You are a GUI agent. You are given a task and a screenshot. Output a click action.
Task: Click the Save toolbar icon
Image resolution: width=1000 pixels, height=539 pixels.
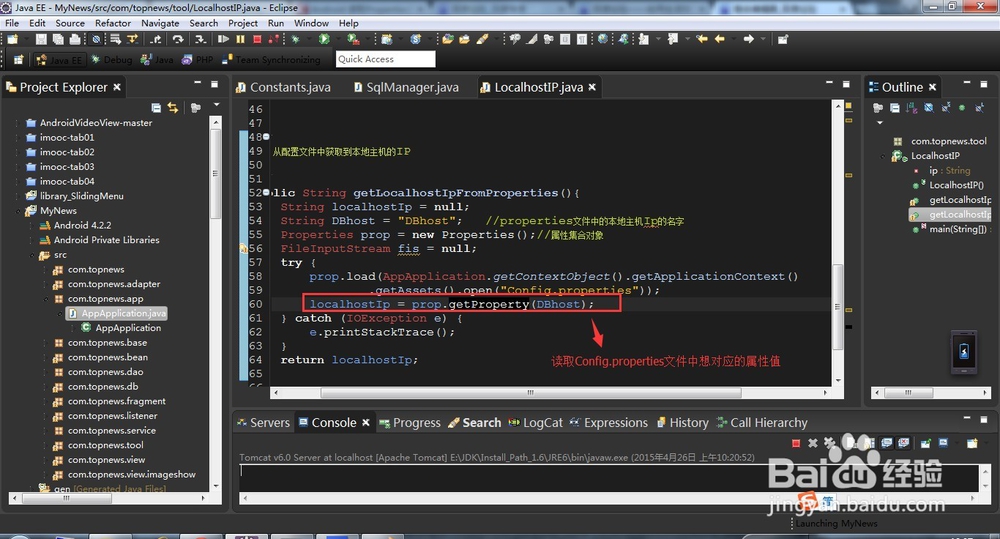coord(41,40)
